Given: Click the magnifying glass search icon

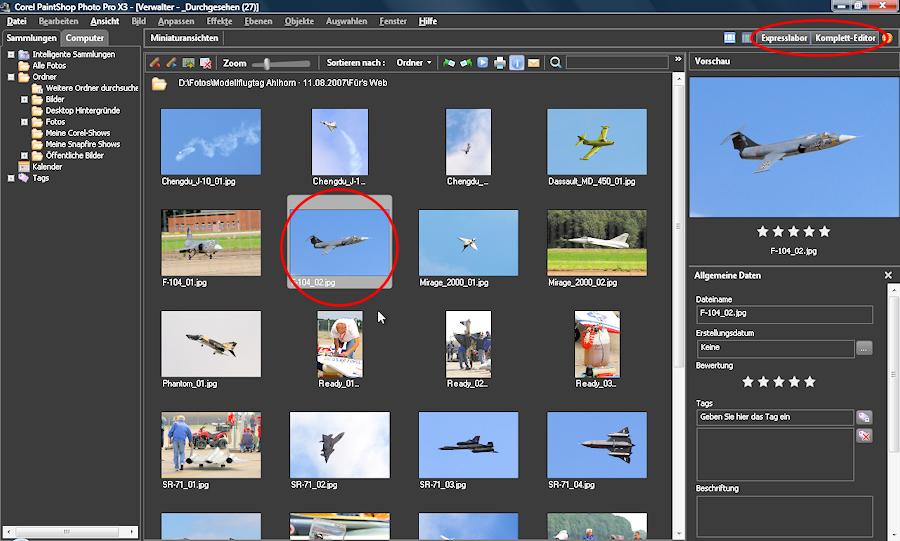Looking at the screenshot, I should click(555, 63).
